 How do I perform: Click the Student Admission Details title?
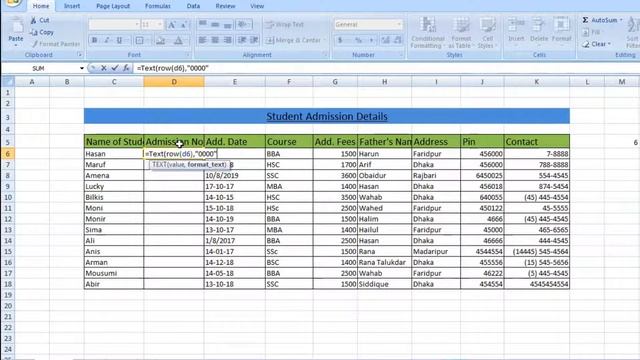(x=327, y=116)
